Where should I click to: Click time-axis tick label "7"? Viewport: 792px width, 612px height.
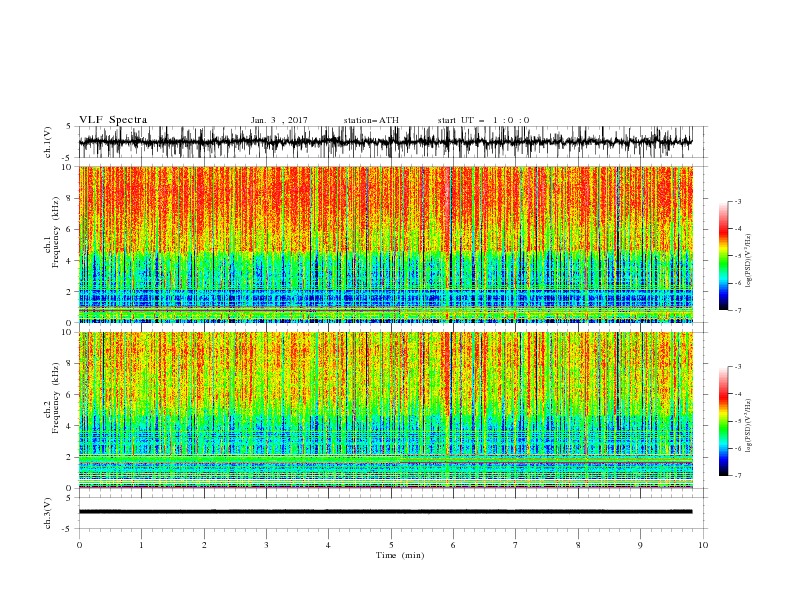tap(516, 545)
